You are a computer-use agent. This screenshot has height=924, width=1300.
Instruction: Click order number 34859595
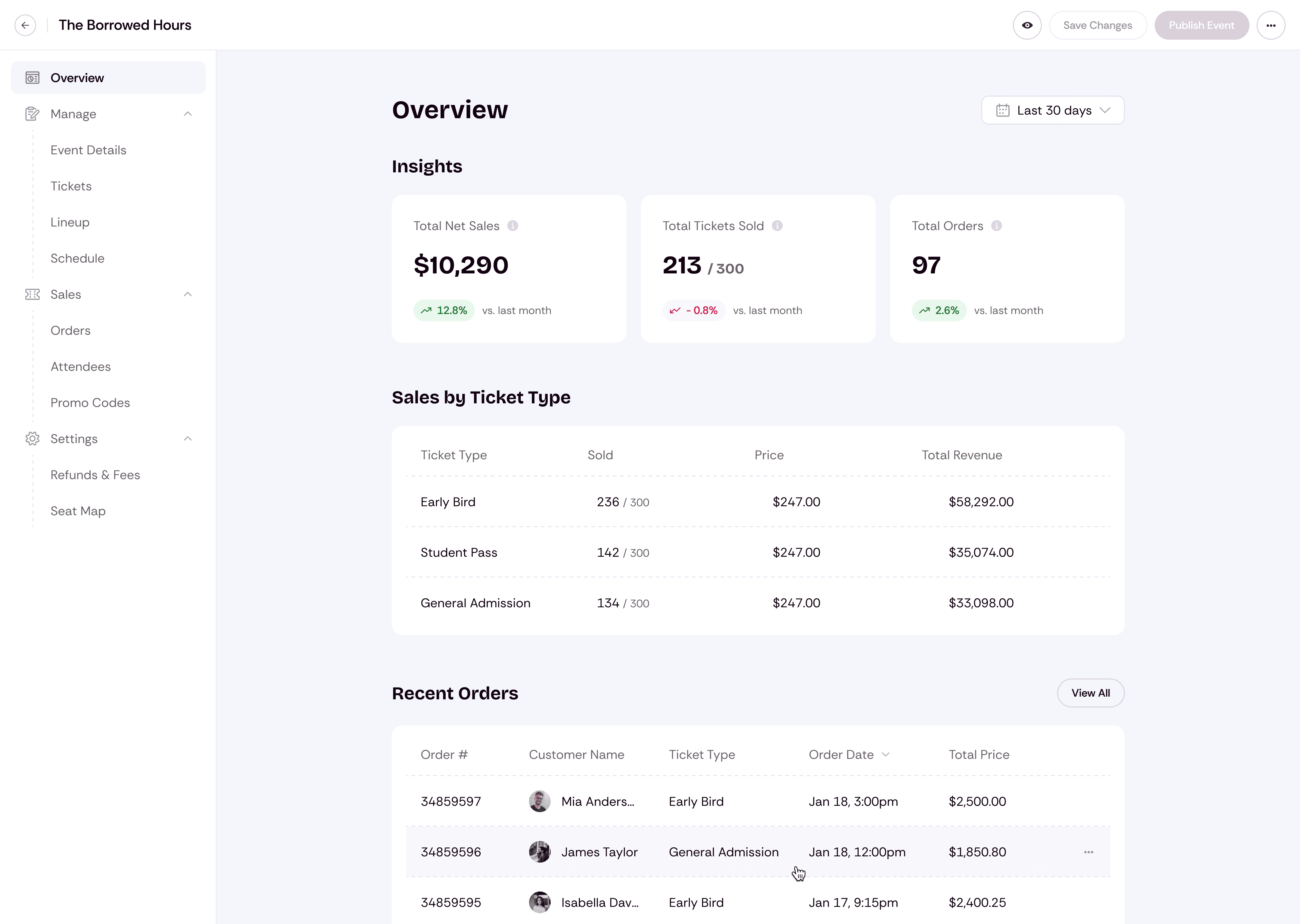pos(451,902)
